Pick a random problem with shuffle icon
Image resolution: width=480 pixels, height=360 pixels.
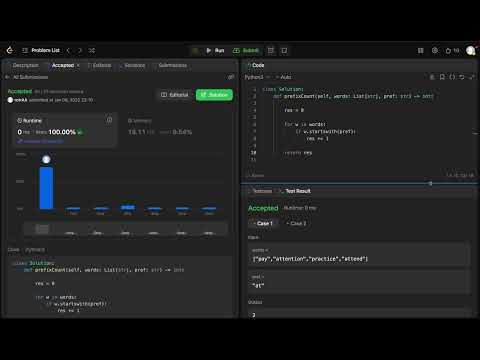[x=92, y=50]
